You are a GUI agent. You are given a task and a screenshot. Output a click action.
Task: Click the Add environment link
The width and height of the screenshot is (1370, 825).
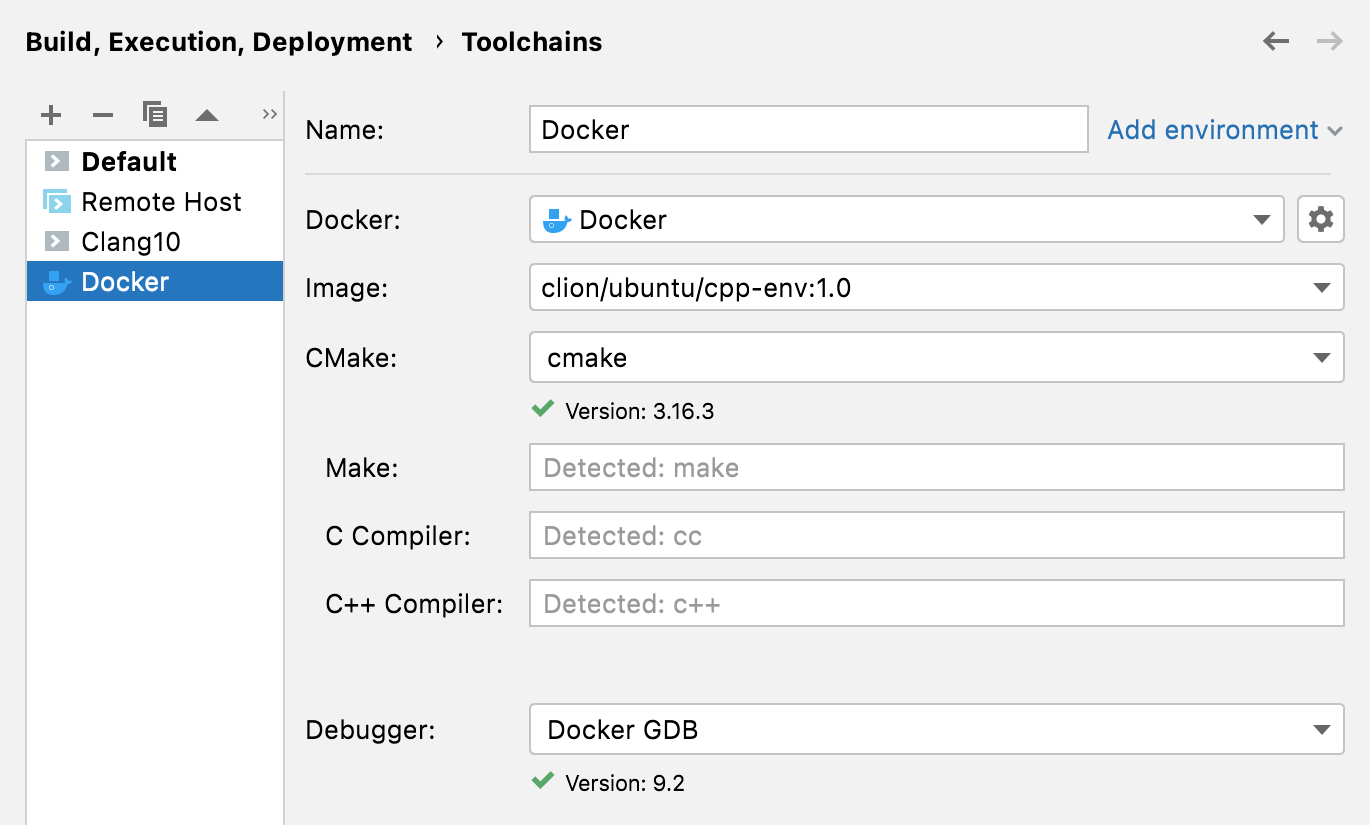click(x=1211, y=130)
